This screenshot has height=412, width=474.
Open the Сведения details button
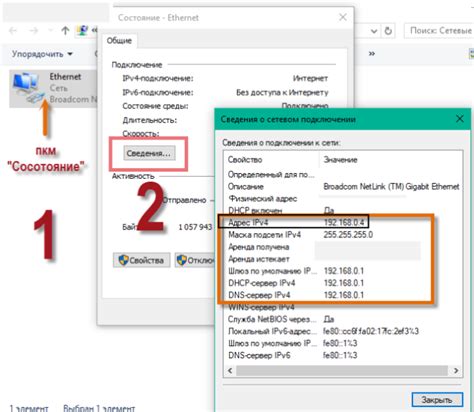149,153
